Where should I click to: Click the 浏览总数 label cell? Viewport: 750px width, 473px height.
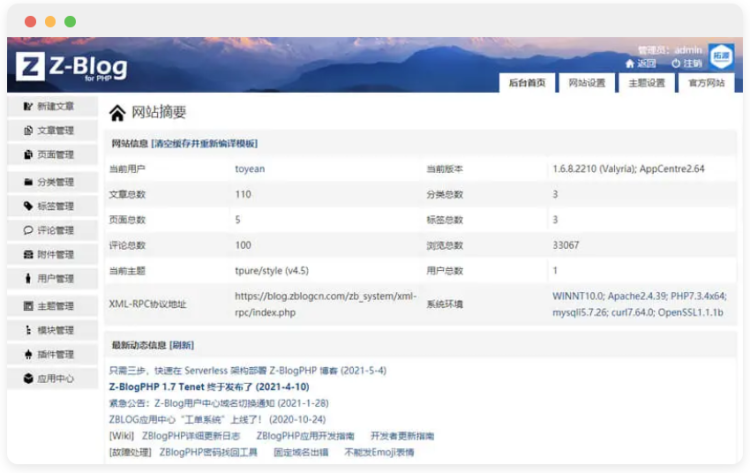coord(445,245)
